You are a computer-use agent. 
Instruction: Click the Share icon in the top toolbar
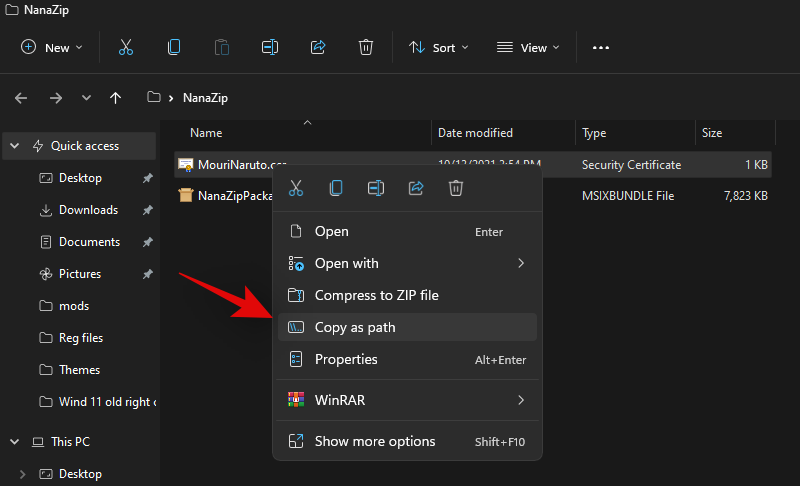tap(318, 47)
